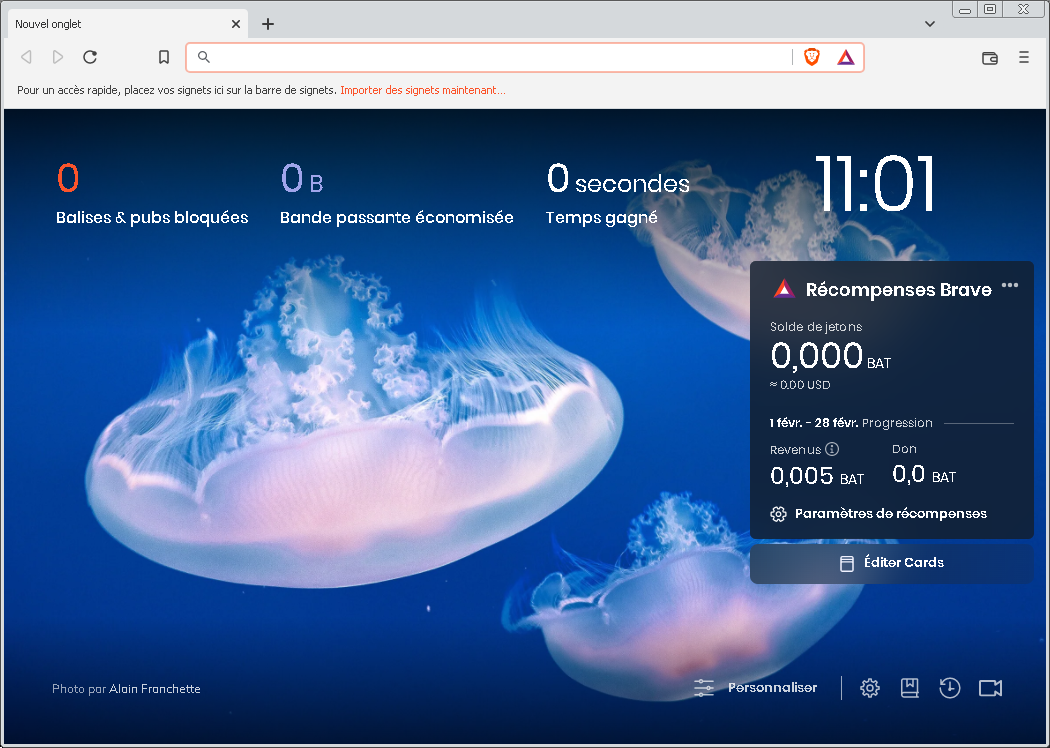Open a new tab with the plus button
Image resolution: width=1050 pixels, height=748 pixels.
(x=268, y=24)
